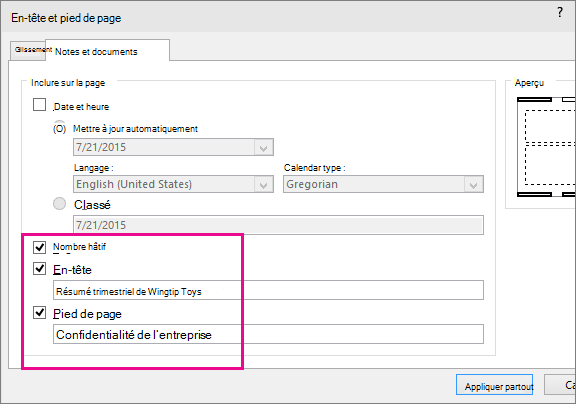Screen dimensions: 576x404
Task: Click the Appliquer partout button
Action: coord(494,385)
